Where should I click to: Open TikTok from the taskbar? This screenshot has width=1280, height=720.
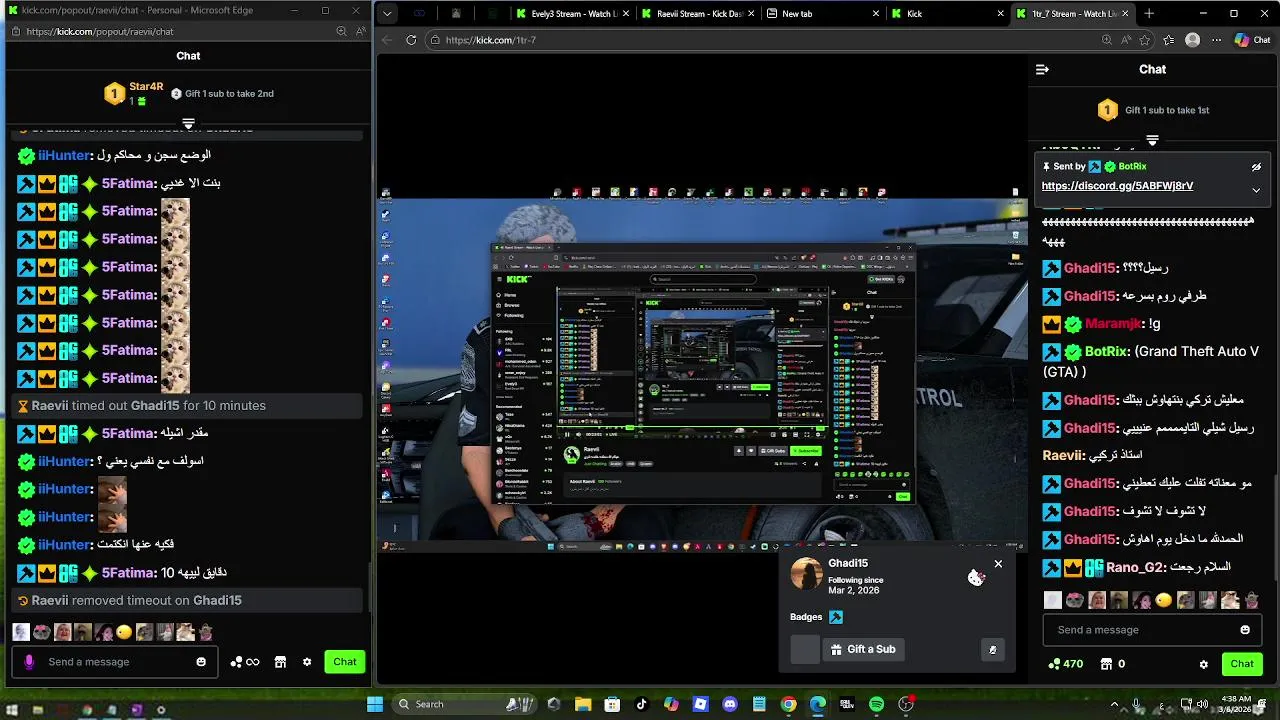point(642,704)
